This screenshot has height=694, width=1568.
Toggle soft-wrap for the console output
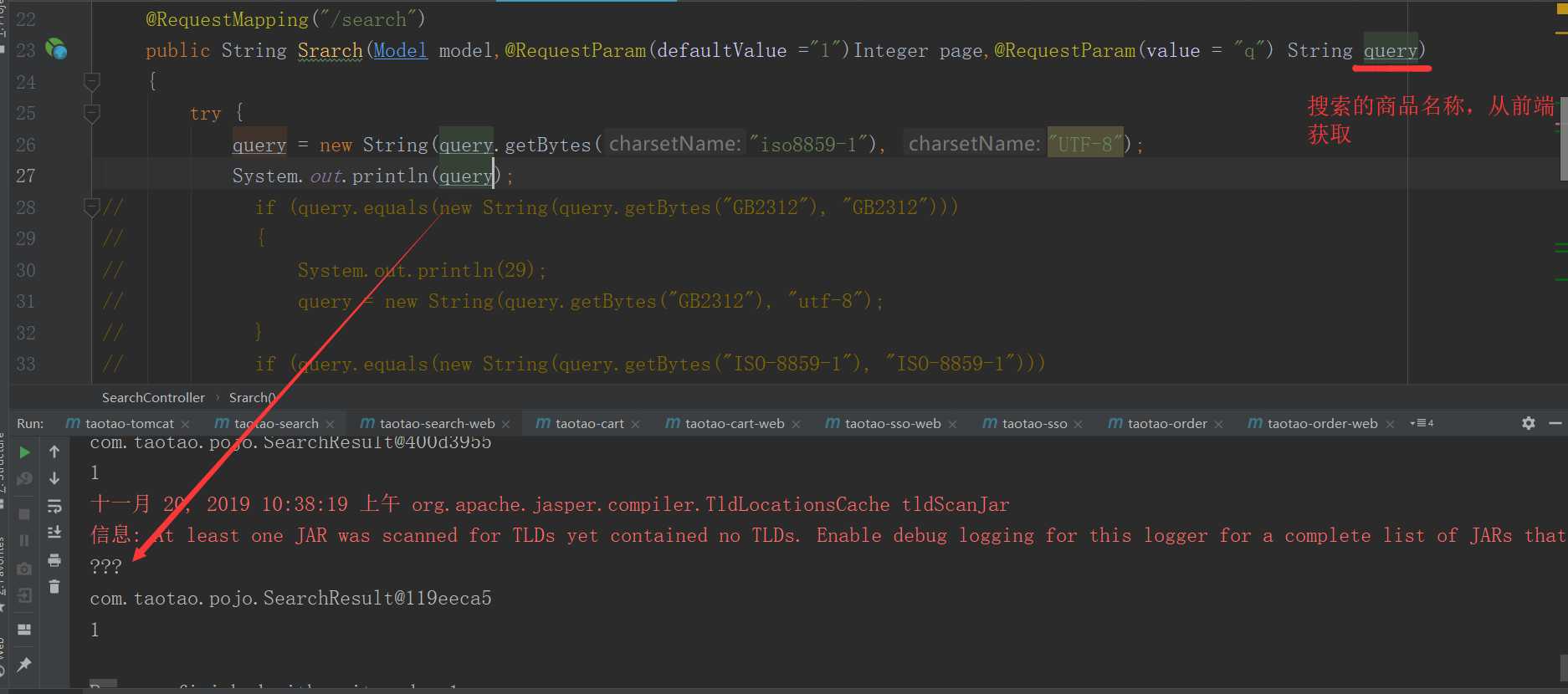coord(54,506)
